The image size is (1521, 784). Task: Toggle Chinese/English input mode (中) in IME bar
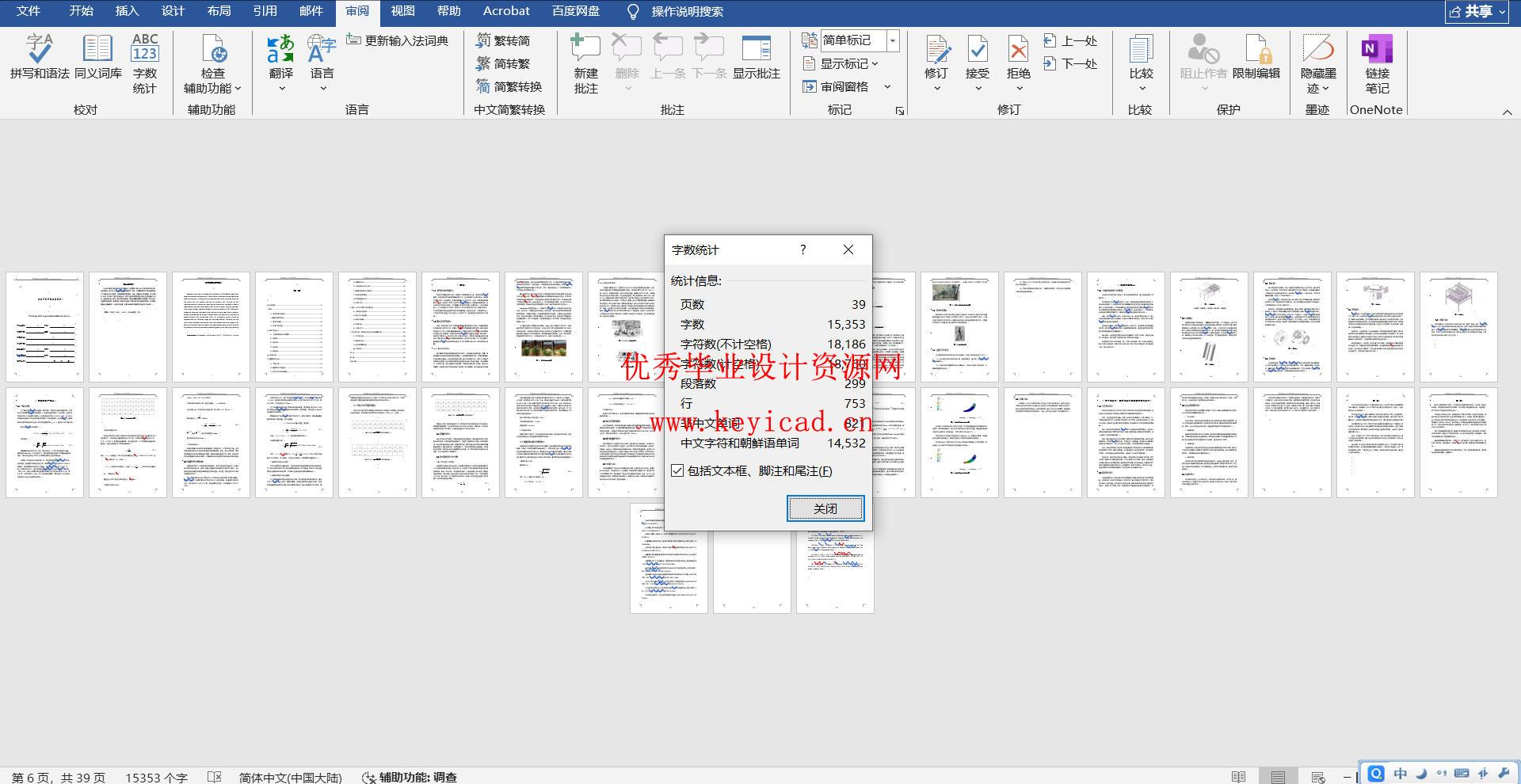[1401, 774]
